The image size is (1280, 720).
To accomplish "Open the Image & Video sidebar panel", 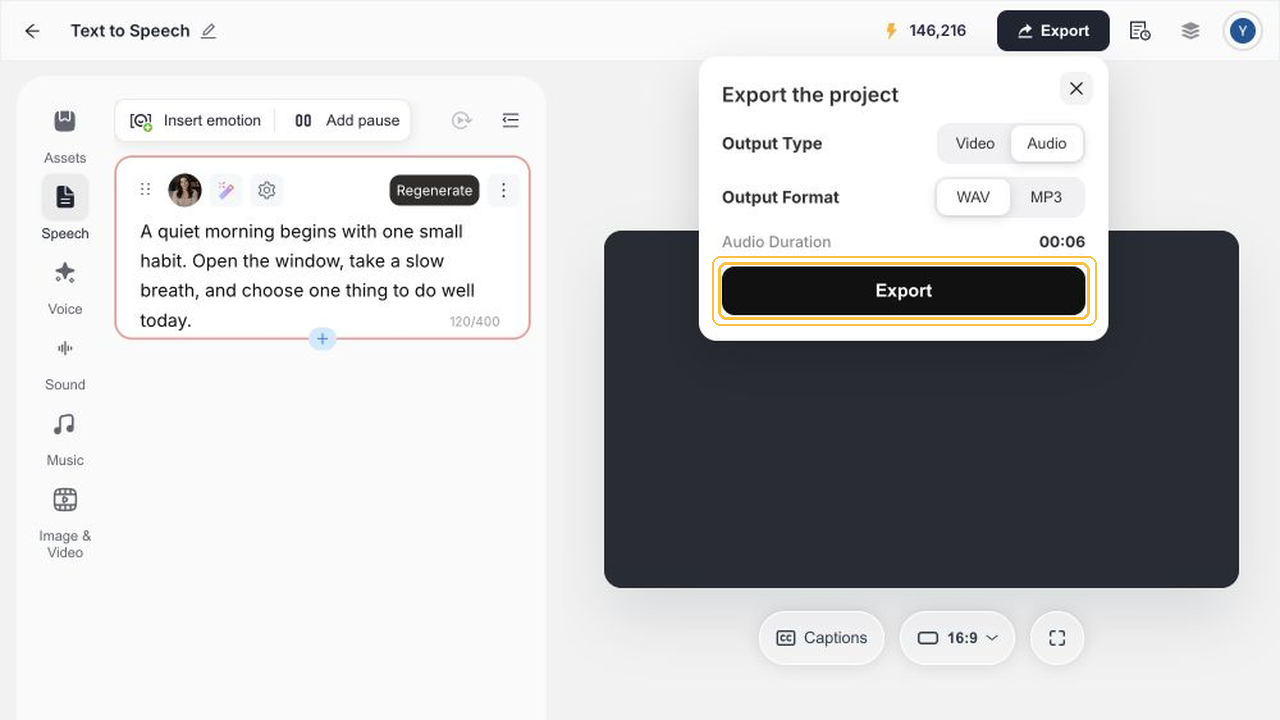I will [65, 523].
